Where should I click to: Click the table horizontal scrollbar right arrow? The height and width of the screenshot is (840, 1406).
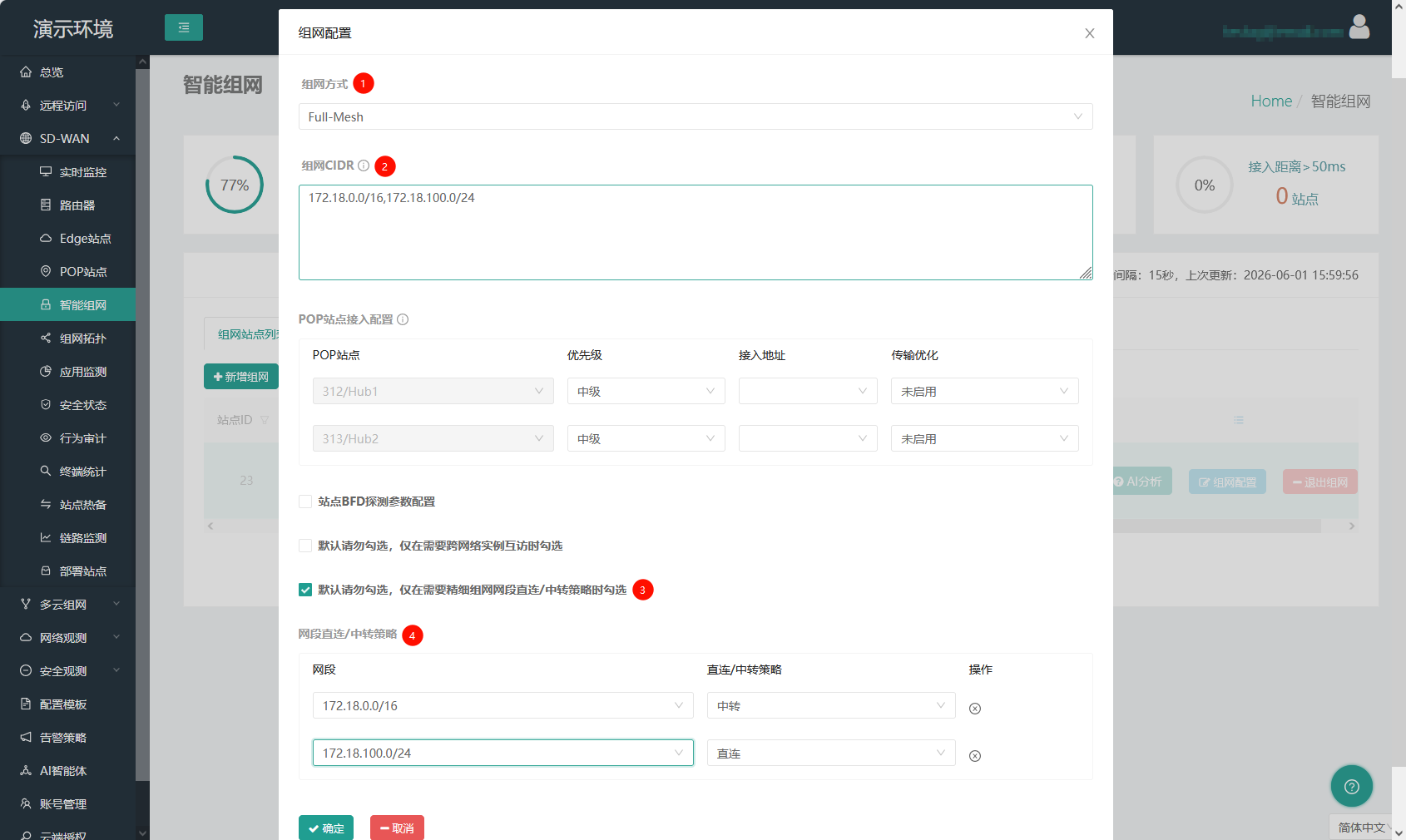(1352, 526)
